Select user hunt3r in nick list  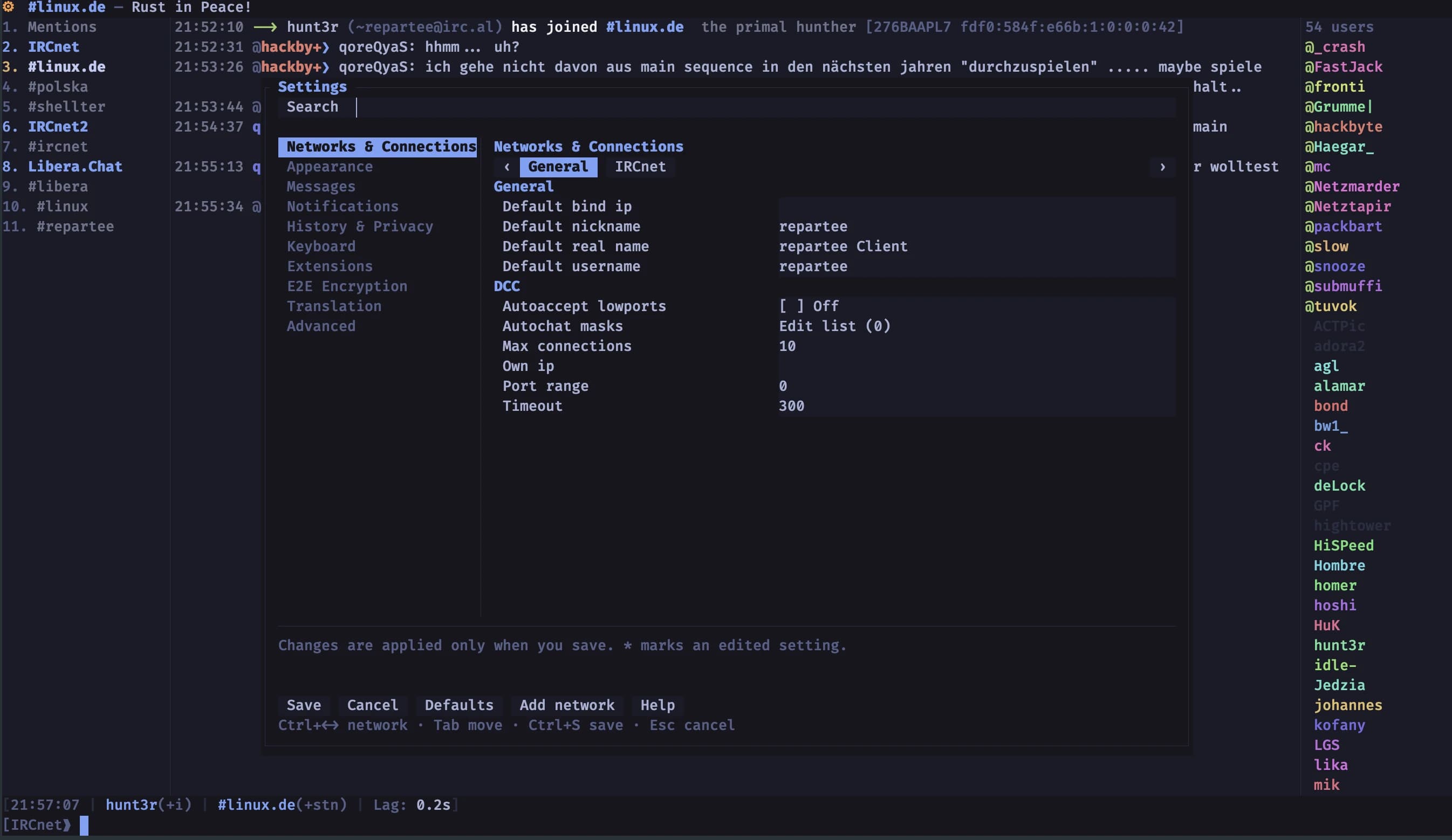1339,646
